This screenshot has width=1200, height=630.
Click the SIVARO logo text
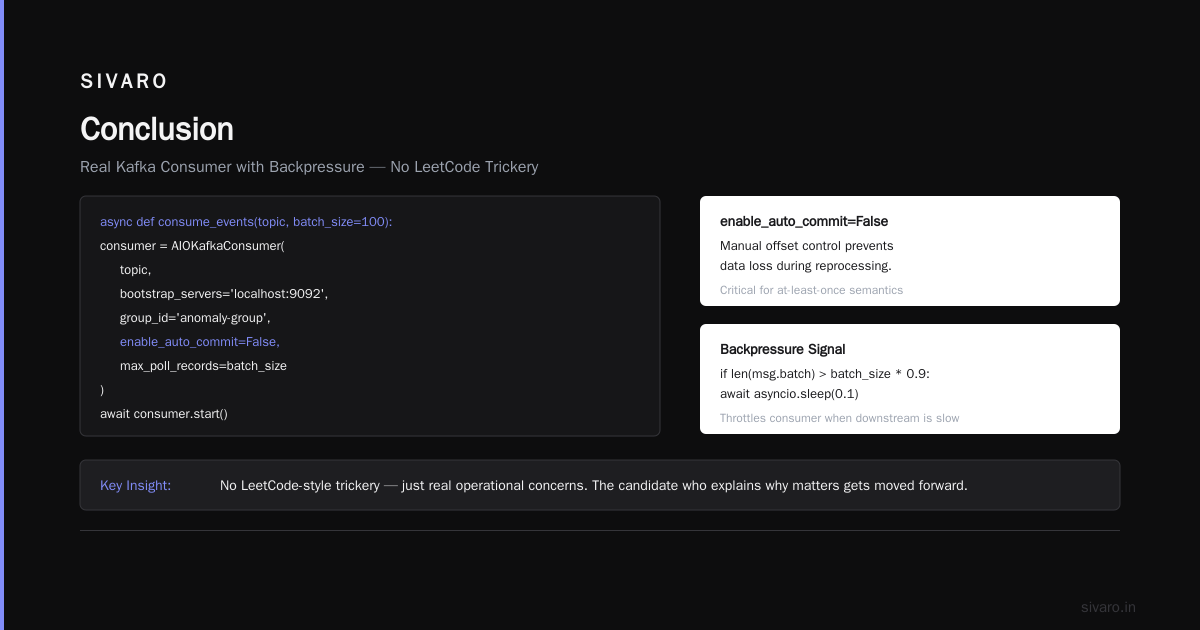(x=124, y=82)
